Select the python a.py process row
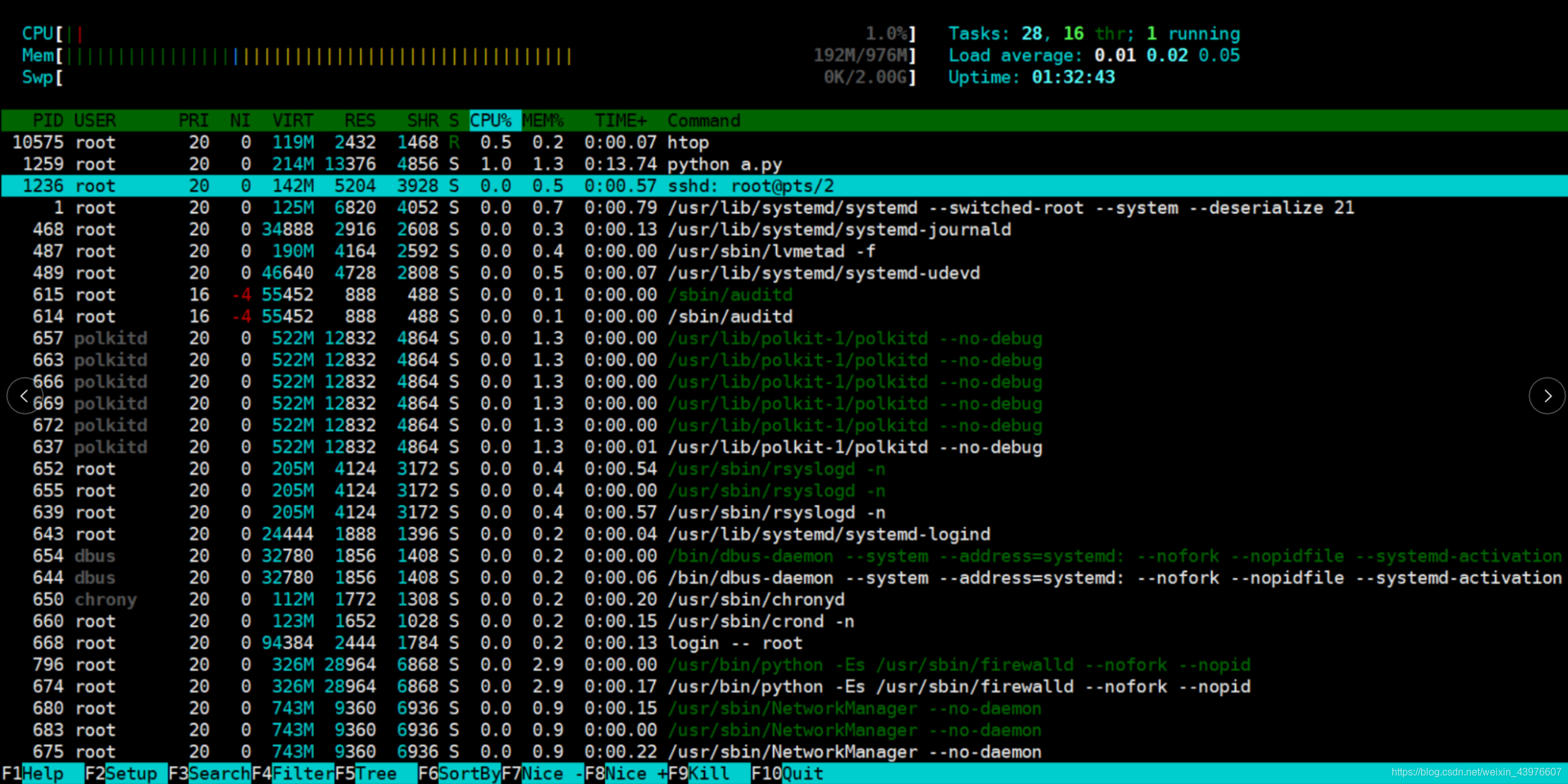This screenshot has height=784, width=1568. click(784, 164)
